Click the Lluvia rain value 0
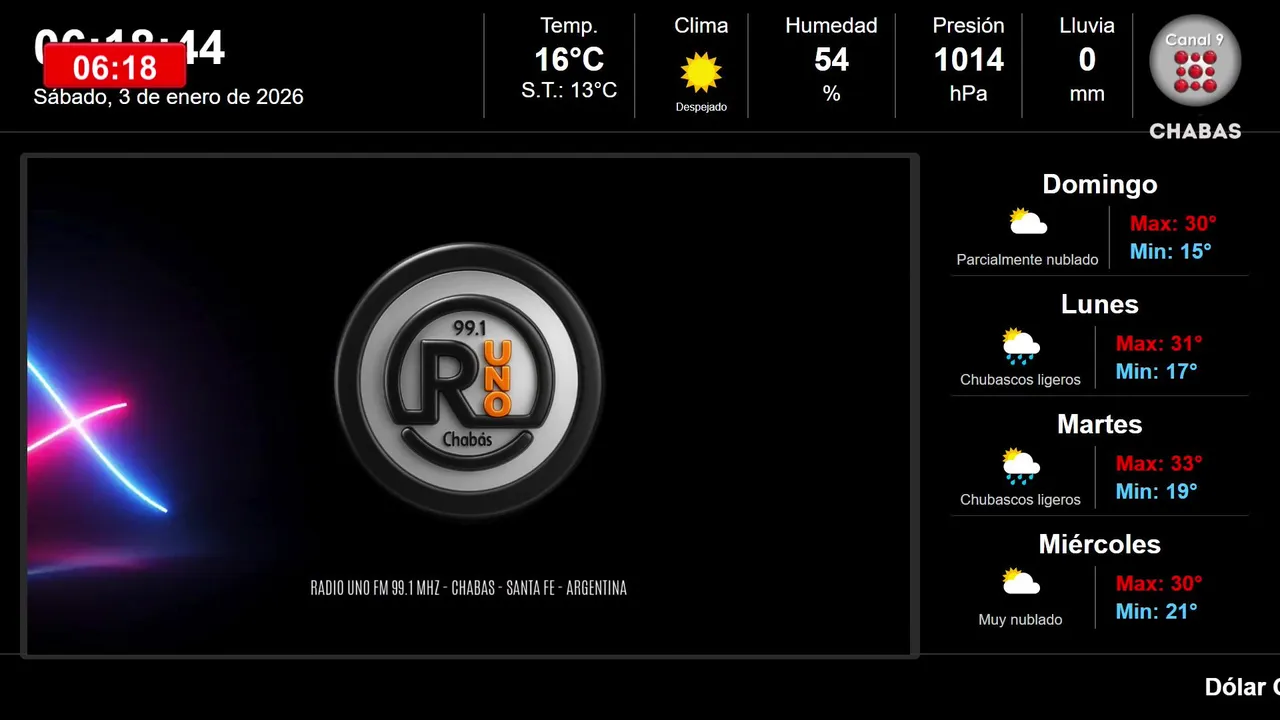Image resolution: width=1280 pixels, height=720 pixels. 1087,60
